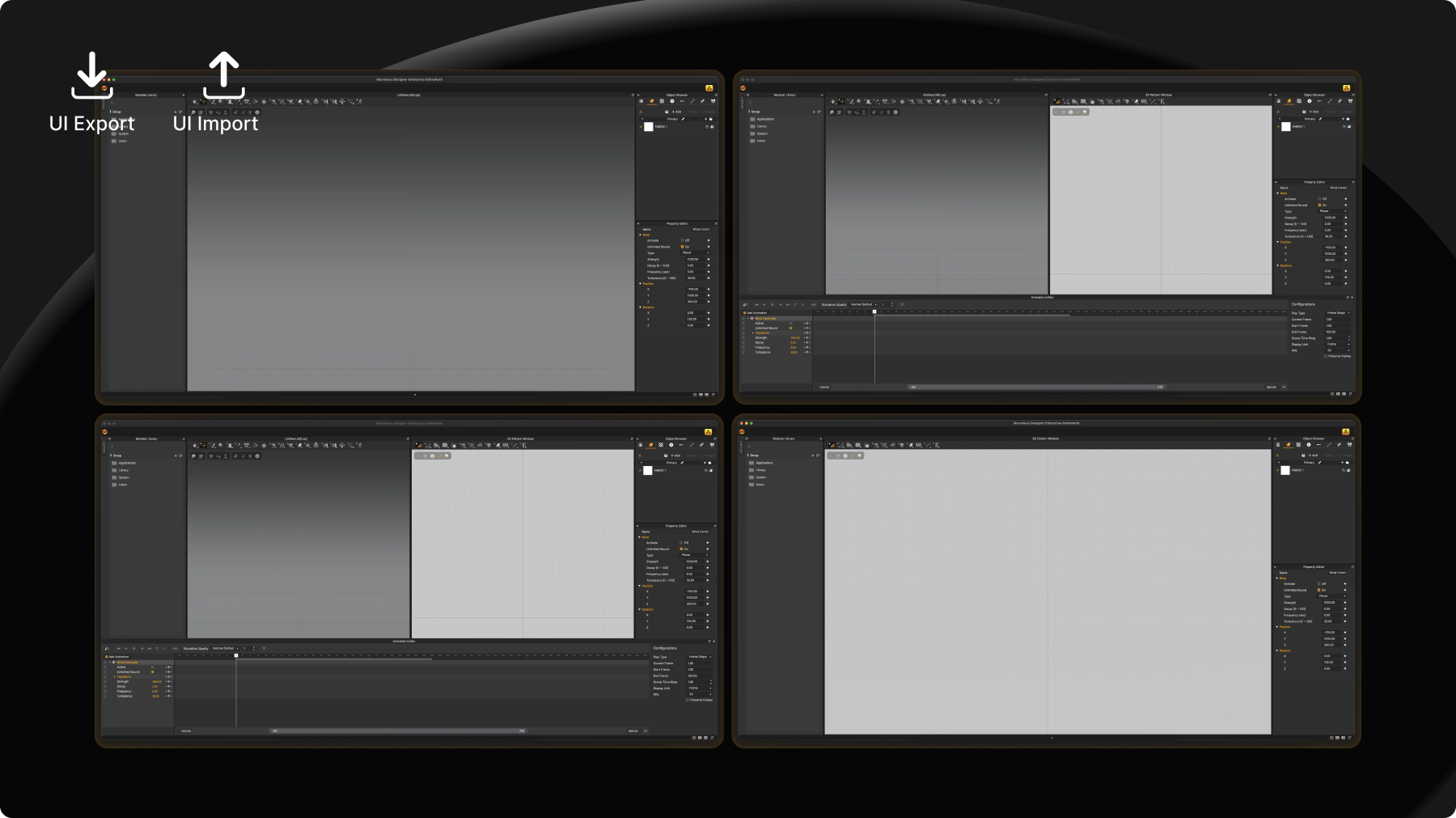In upper-left window, toggle Unlimited Bound checkbox in Property Editor
The image size is (1456, 818).
click(682, 247)
